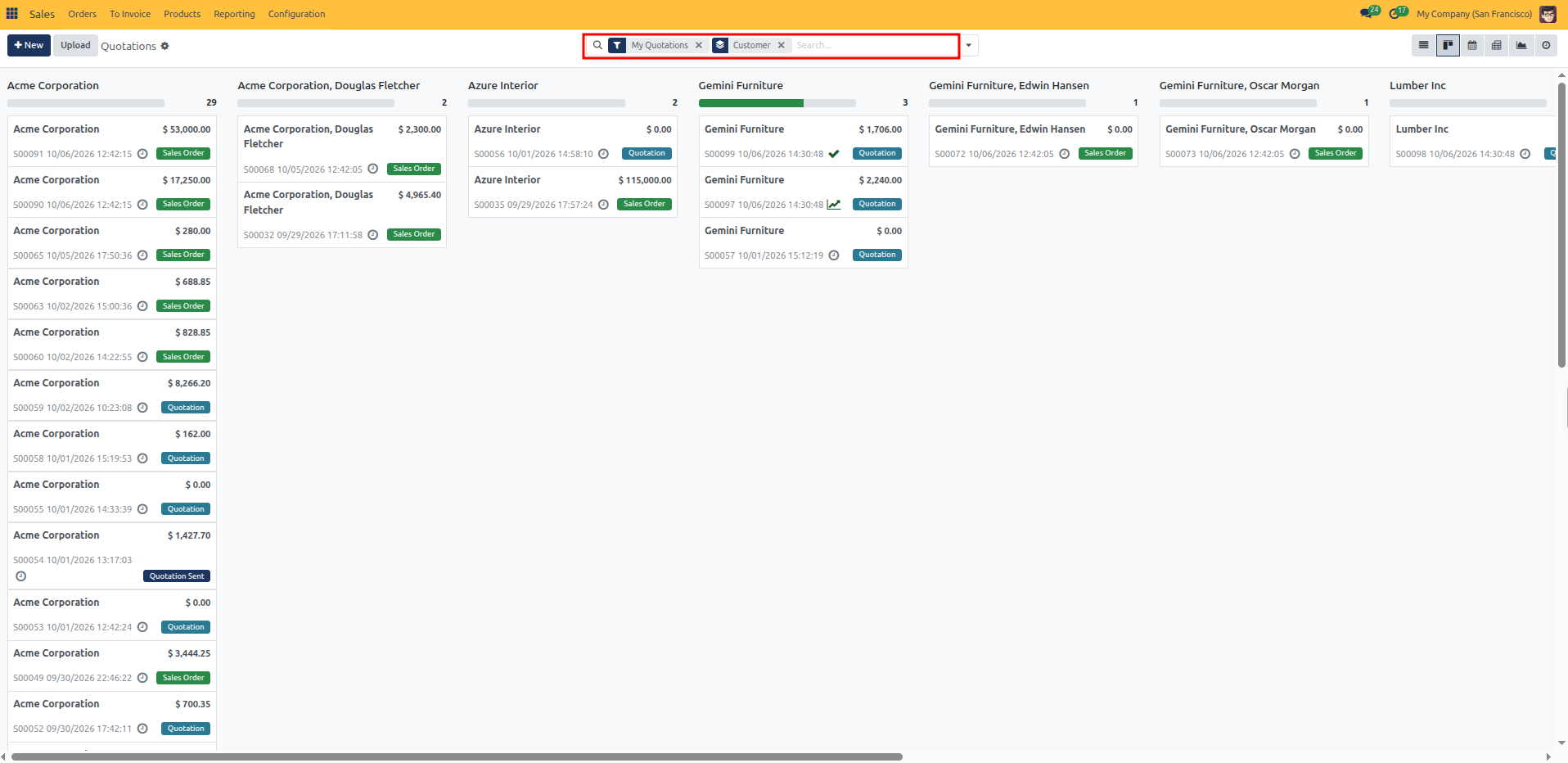Open the To Invoice menu

click(x=130, y=14)
